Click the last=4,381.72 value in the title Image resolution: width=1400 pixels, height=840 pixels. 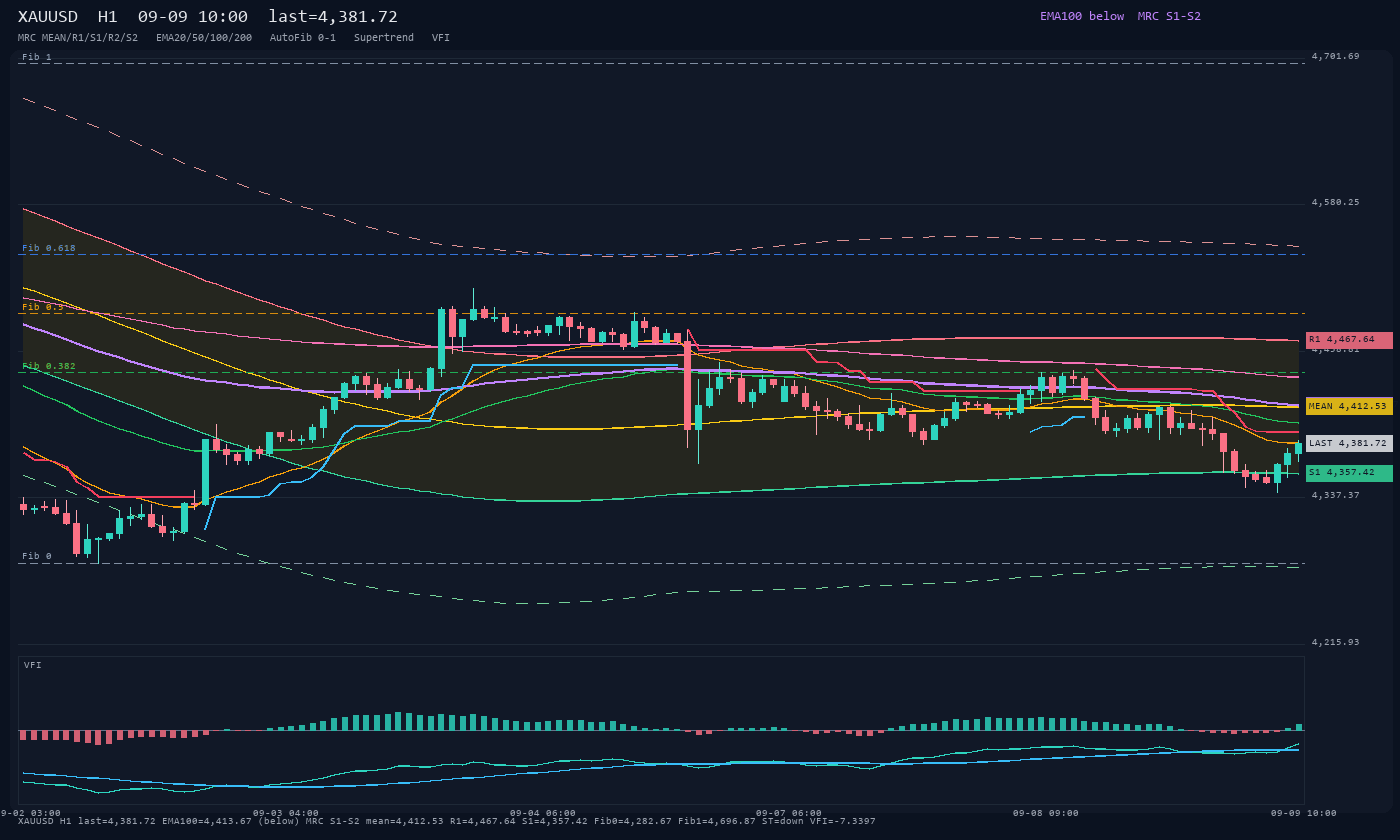click(x=333, y=17)
